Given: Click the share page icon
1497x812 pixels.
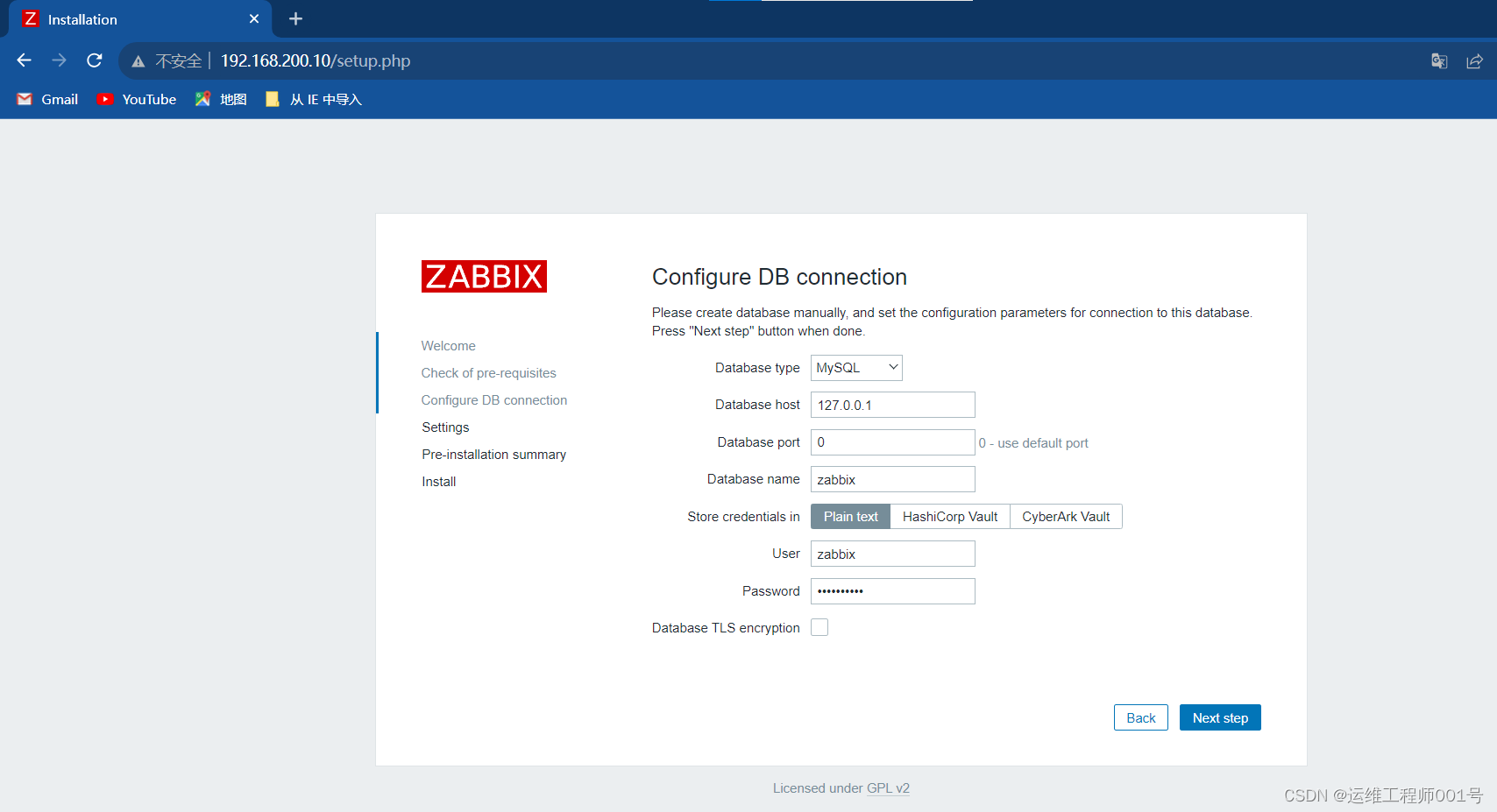Looking at the screenshot, I should pos(1475,60).
